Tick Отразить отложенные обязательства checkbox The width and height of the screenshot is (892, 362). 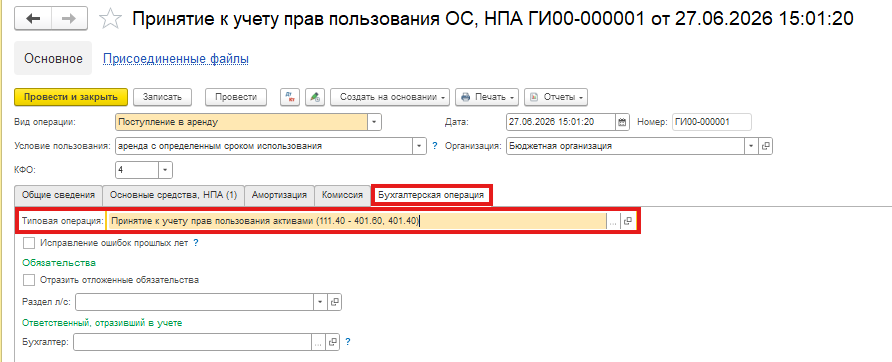(x=28, y=280)
